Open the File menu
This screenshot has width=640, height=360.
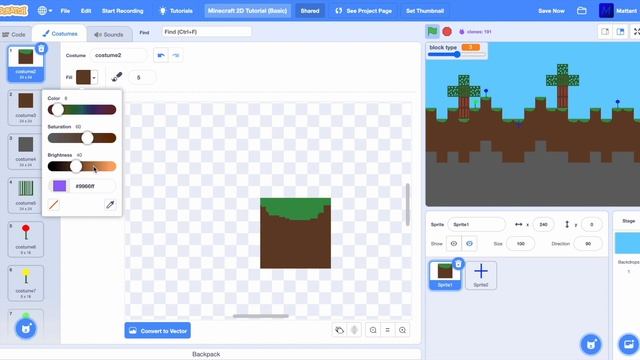[x=65, y=11]
